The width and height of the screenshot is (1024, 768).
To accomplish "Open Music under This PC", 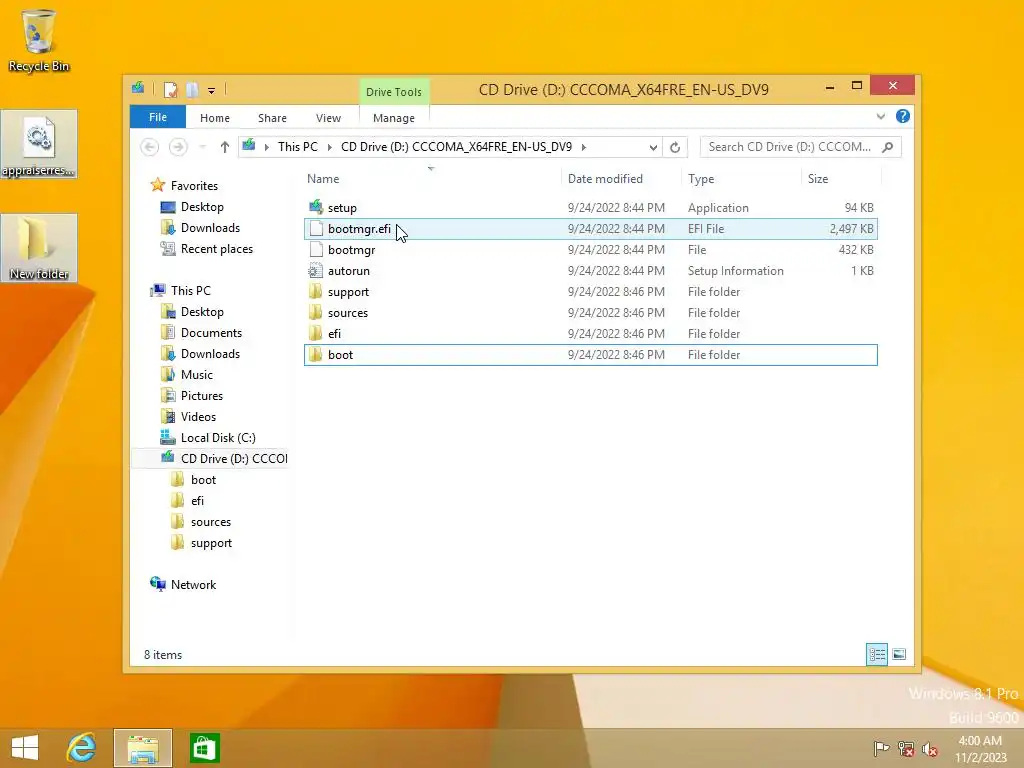I will click(x=197, y=375).
